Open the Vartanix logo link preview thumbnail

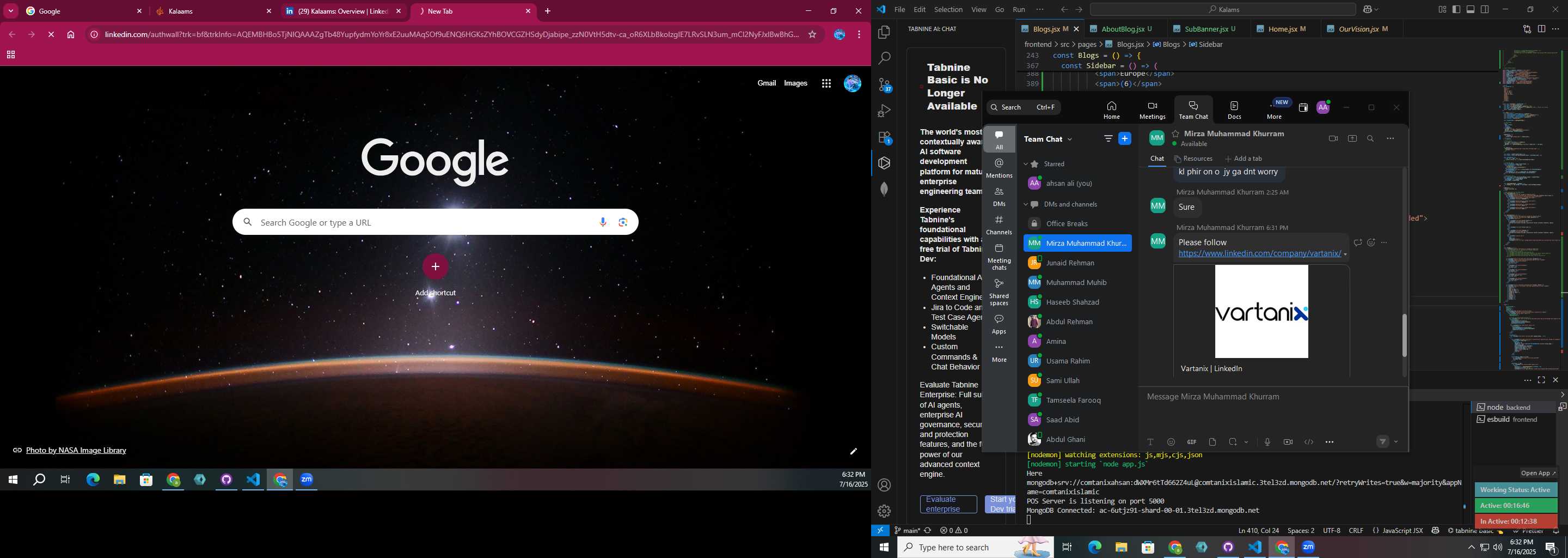1261,312
